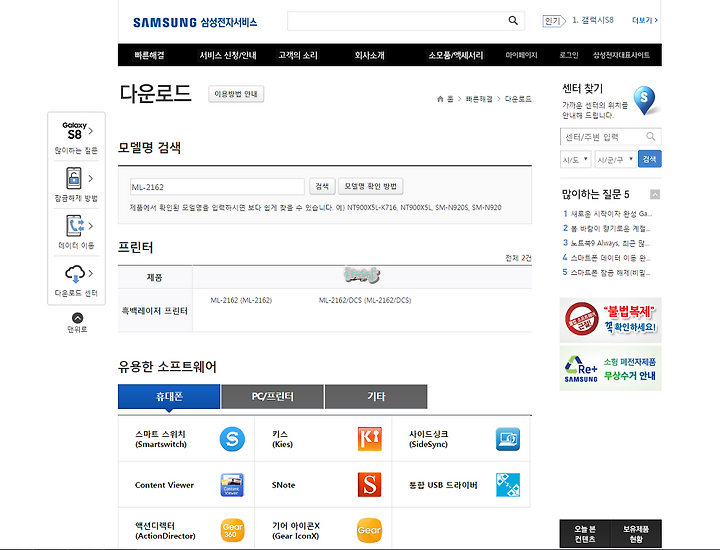Click the 스마트 스위치 (Smartswitch) label
720x550 pixels.
tap(161, 439)
